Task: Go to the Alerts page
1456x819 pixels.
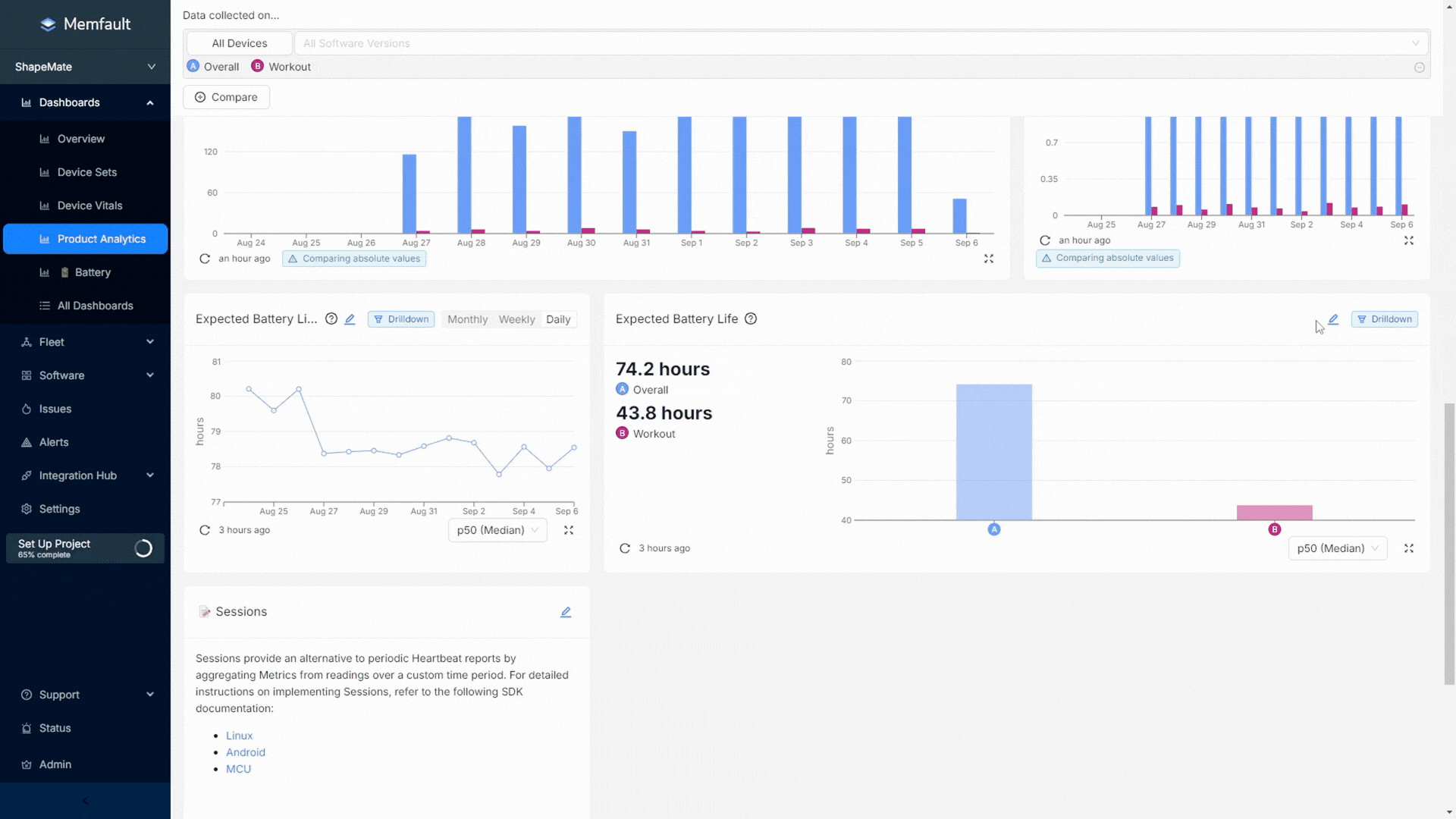Action: point(54,442)
